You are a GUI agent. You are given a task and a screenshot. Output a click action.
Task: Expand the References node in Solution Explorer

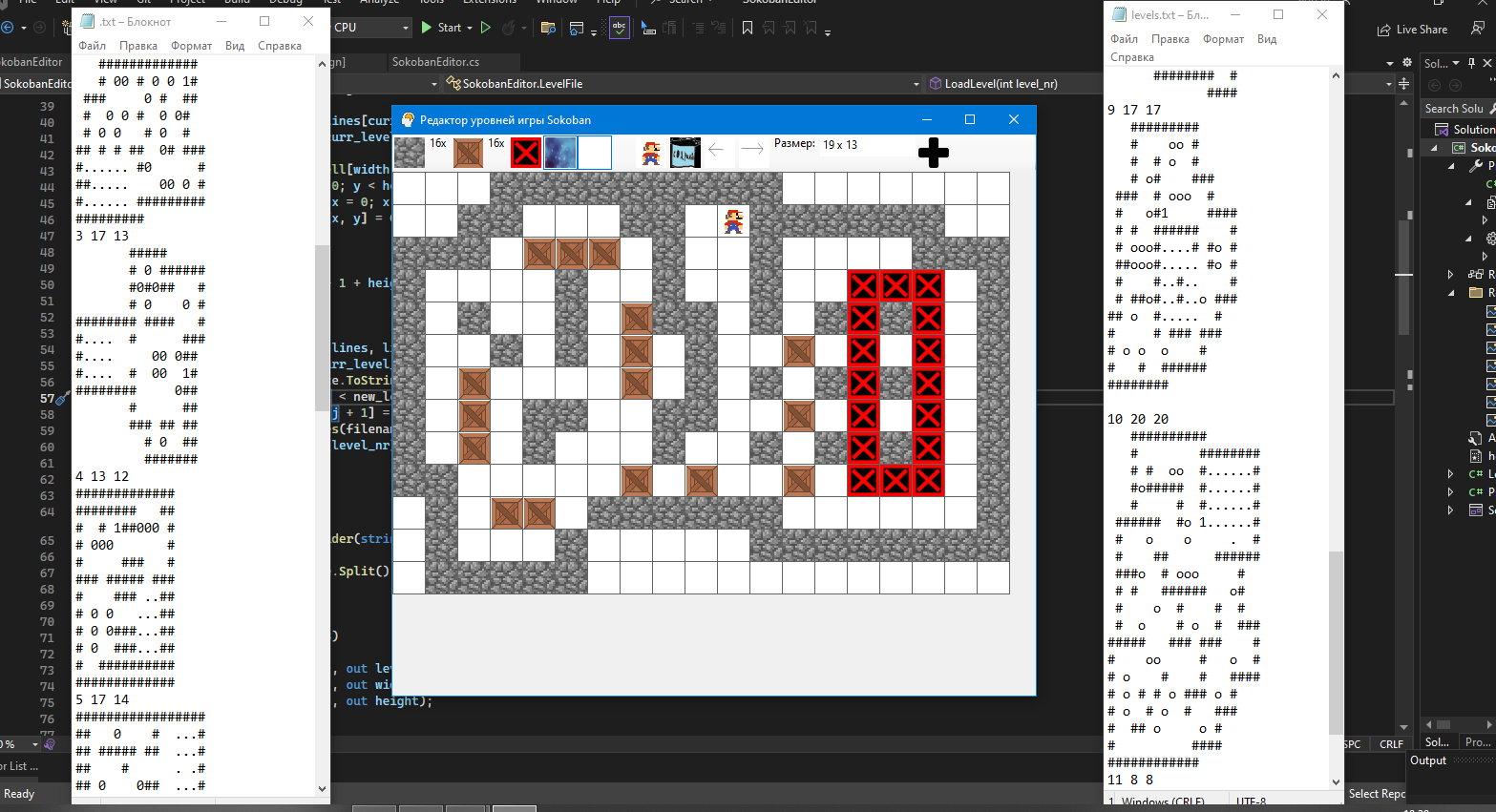(1452, 275)
